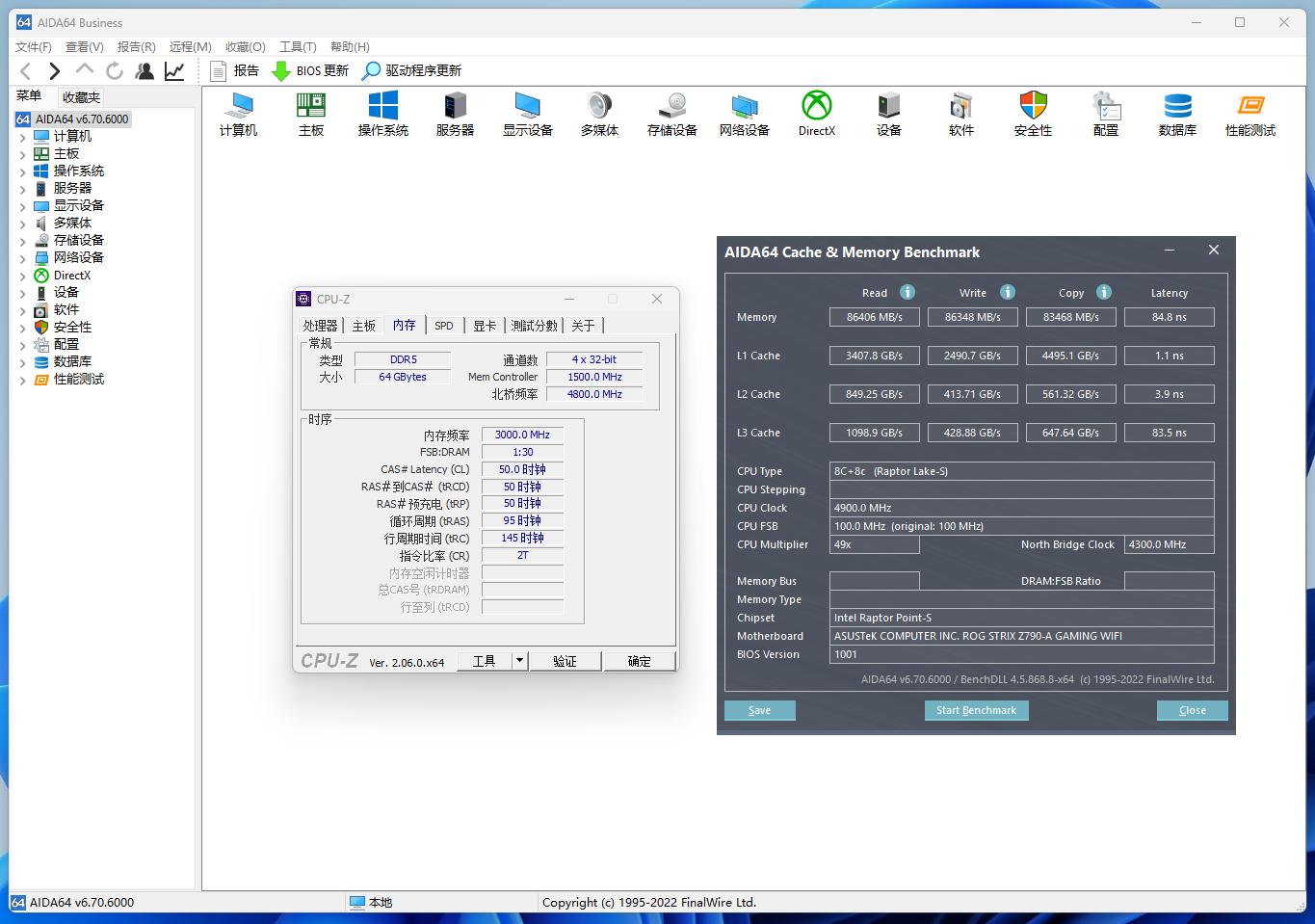Open the 工具(T) menu
1315x924 pixels.
(x=298, y=46)
